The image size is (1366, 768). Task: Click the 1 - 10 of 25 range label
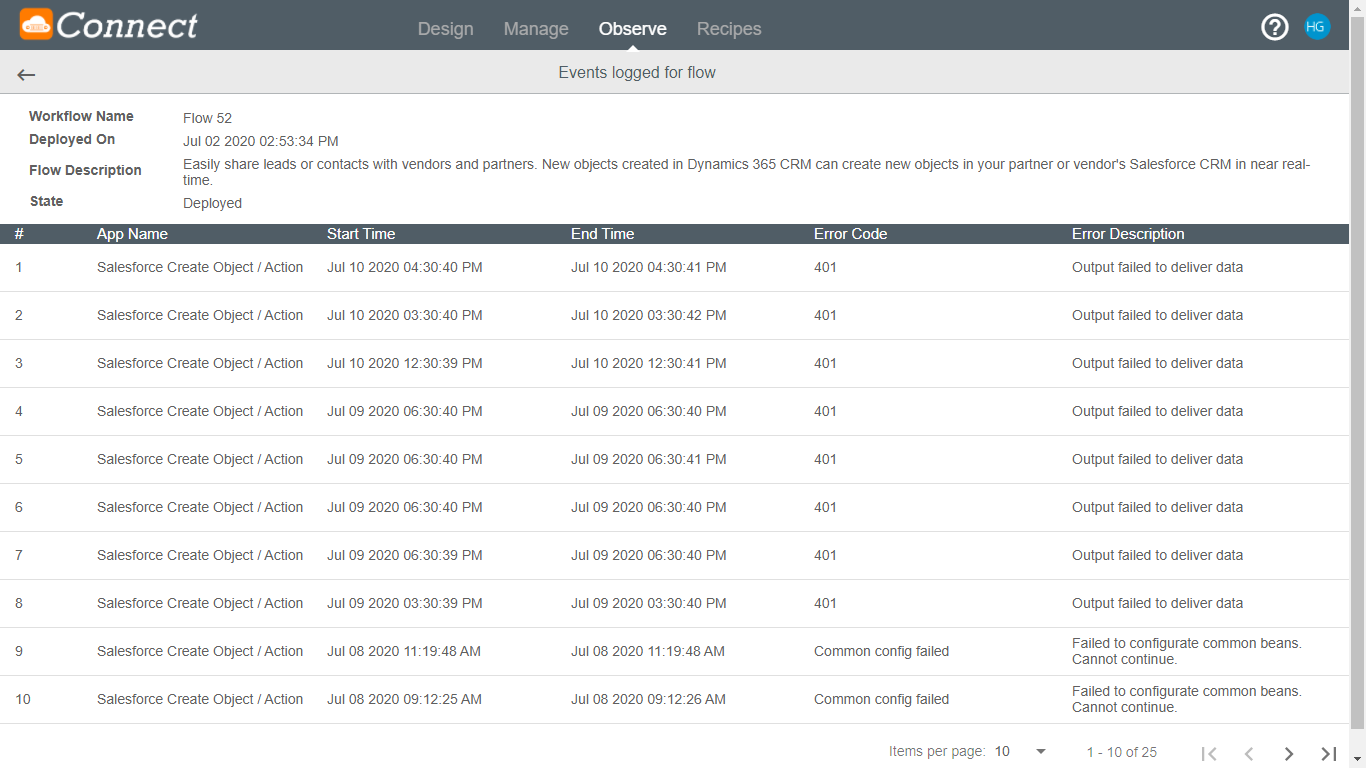pos(1122,752)
